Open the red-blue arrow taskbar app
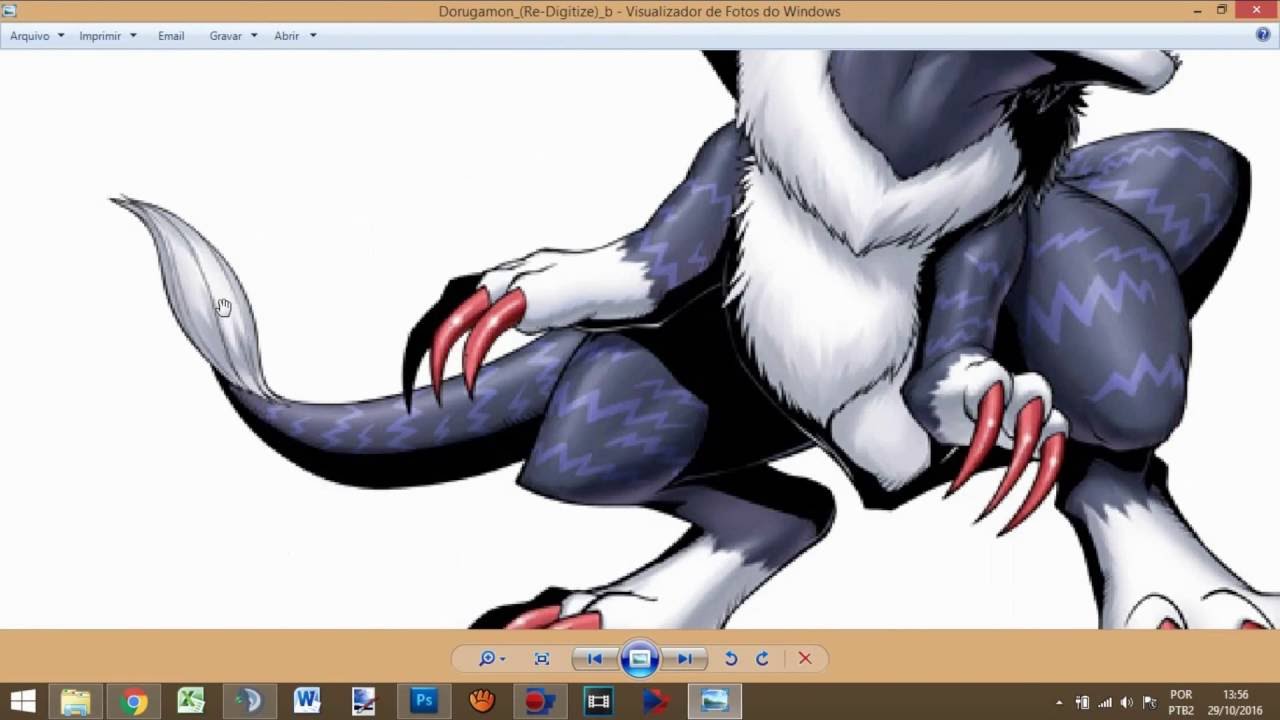This screenshot has height=720, width=1280. [x=656, y=701]
